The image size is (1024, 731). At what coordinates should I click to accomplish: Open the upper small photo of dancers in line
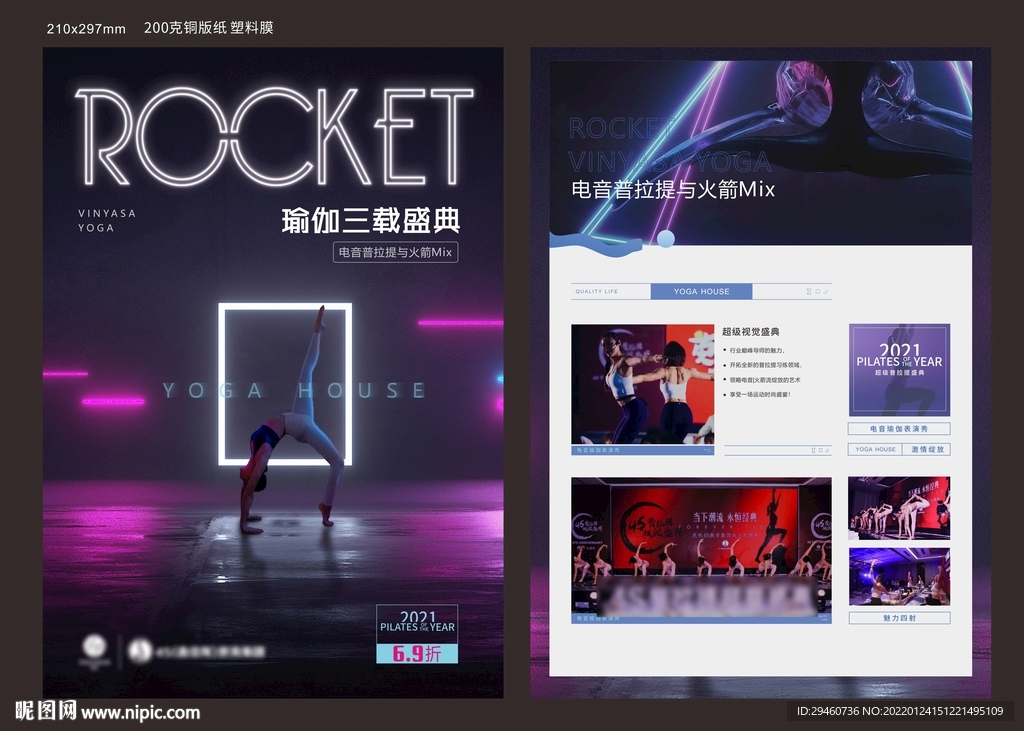point(899,508)
